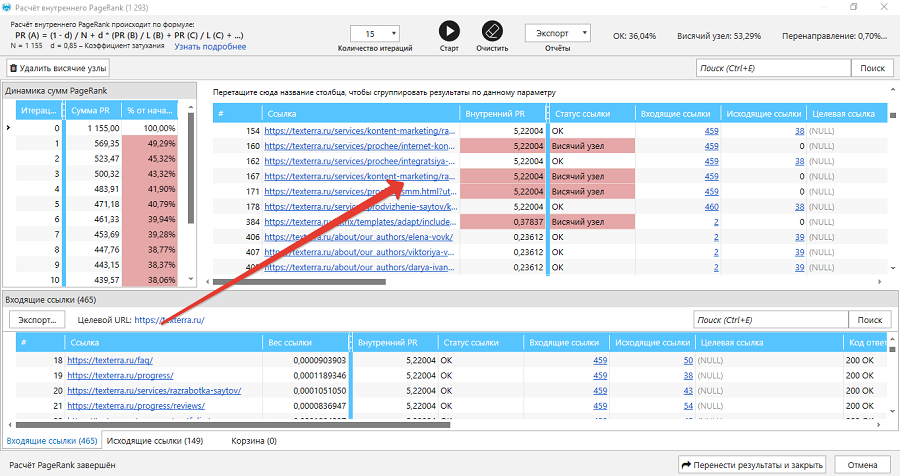Click the dynamics table vertical scrollbar thumb
The height and width of the screenshot is (476, 900).
pos(191,168)
